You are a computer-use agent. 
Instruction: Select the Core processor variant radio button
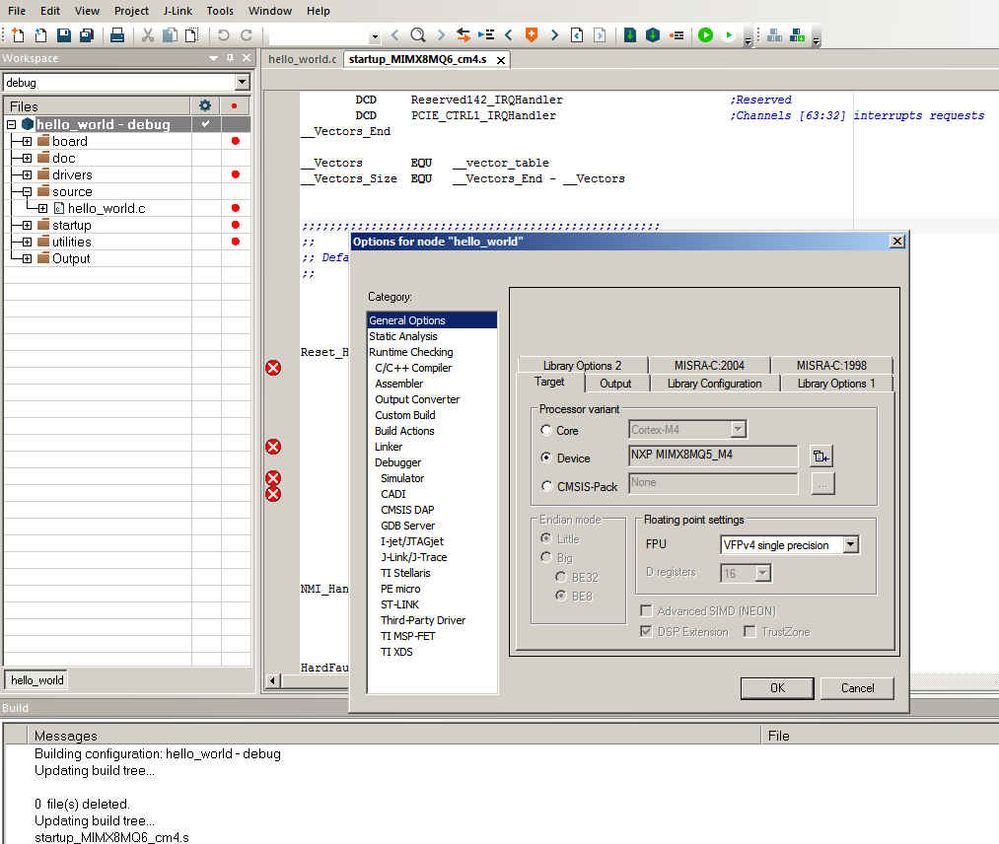tap(546, 430)
